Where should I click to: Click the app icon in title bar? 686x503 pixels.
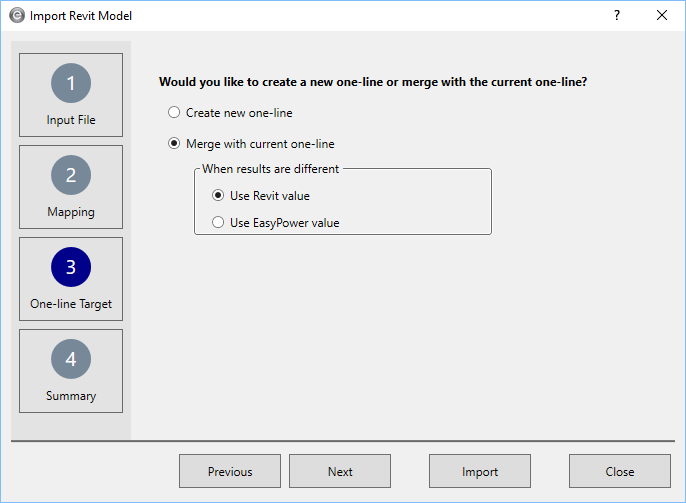[x=16, y=16]
